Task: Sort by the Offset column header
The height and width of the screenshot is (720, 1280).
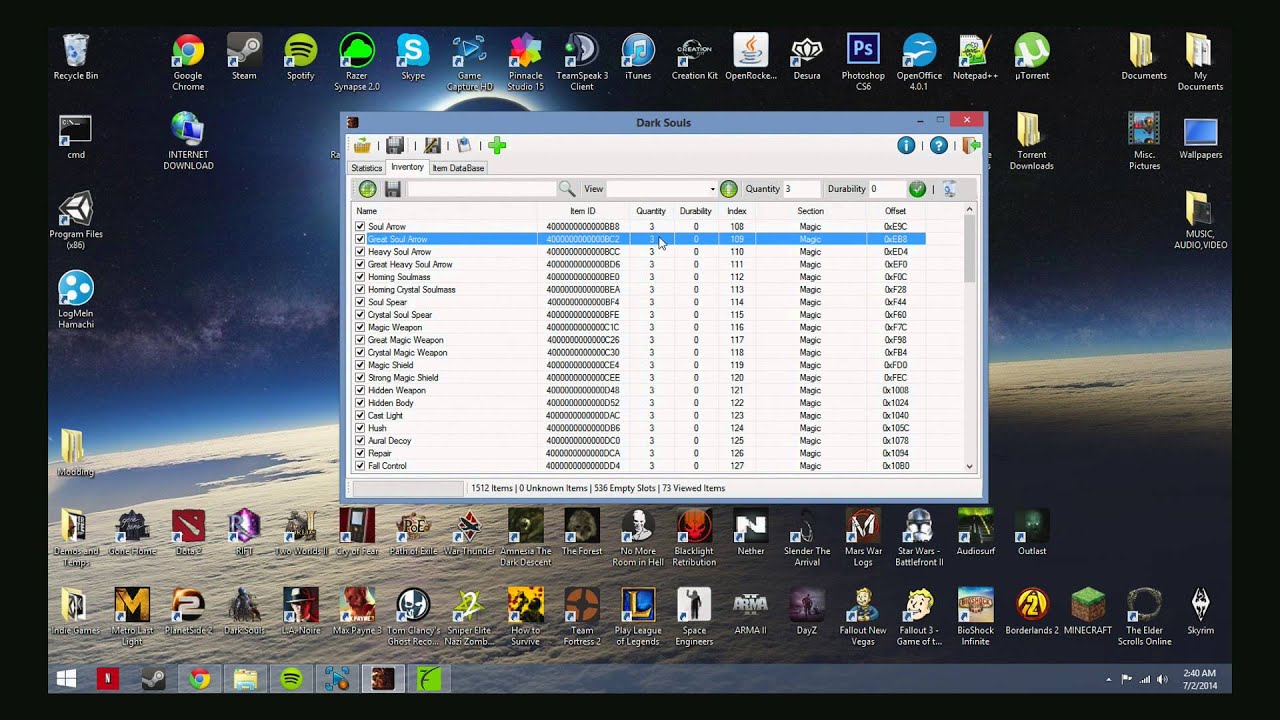Action: tap(895, 211)
